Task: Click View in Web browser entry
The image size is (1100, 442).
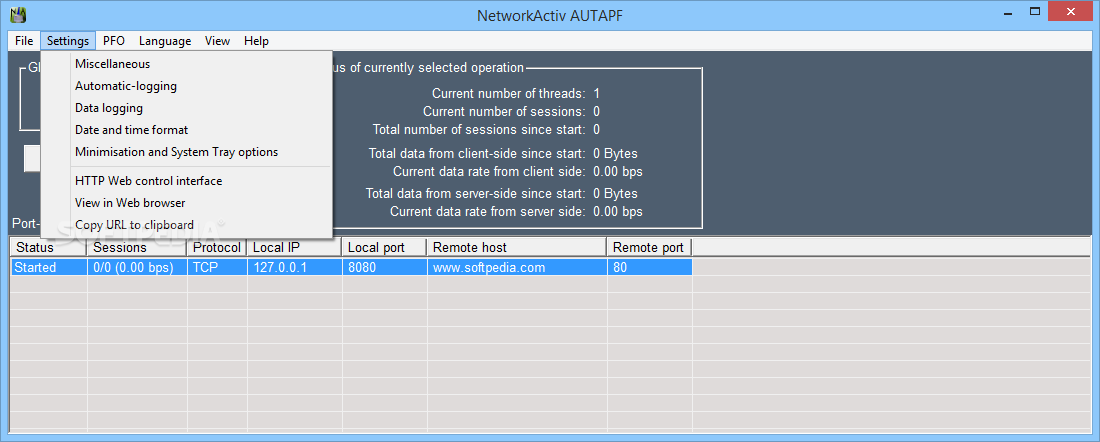Action: 187,203
